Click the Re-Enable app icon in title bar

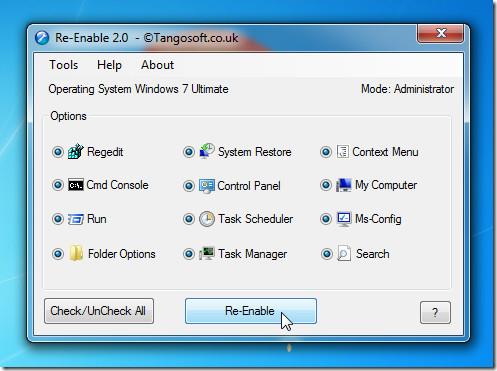point(42,38)
